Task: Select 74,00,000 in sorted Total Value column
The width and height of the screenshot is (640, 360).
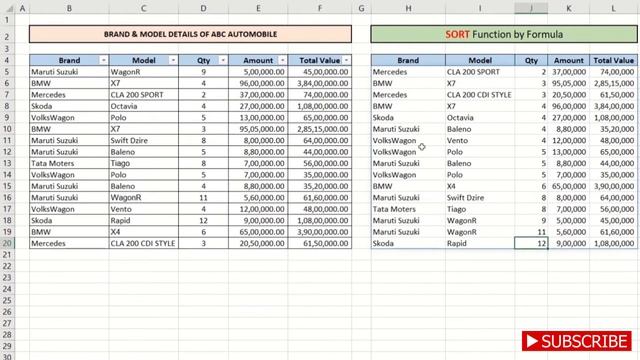Action: (x=613, y=72)
